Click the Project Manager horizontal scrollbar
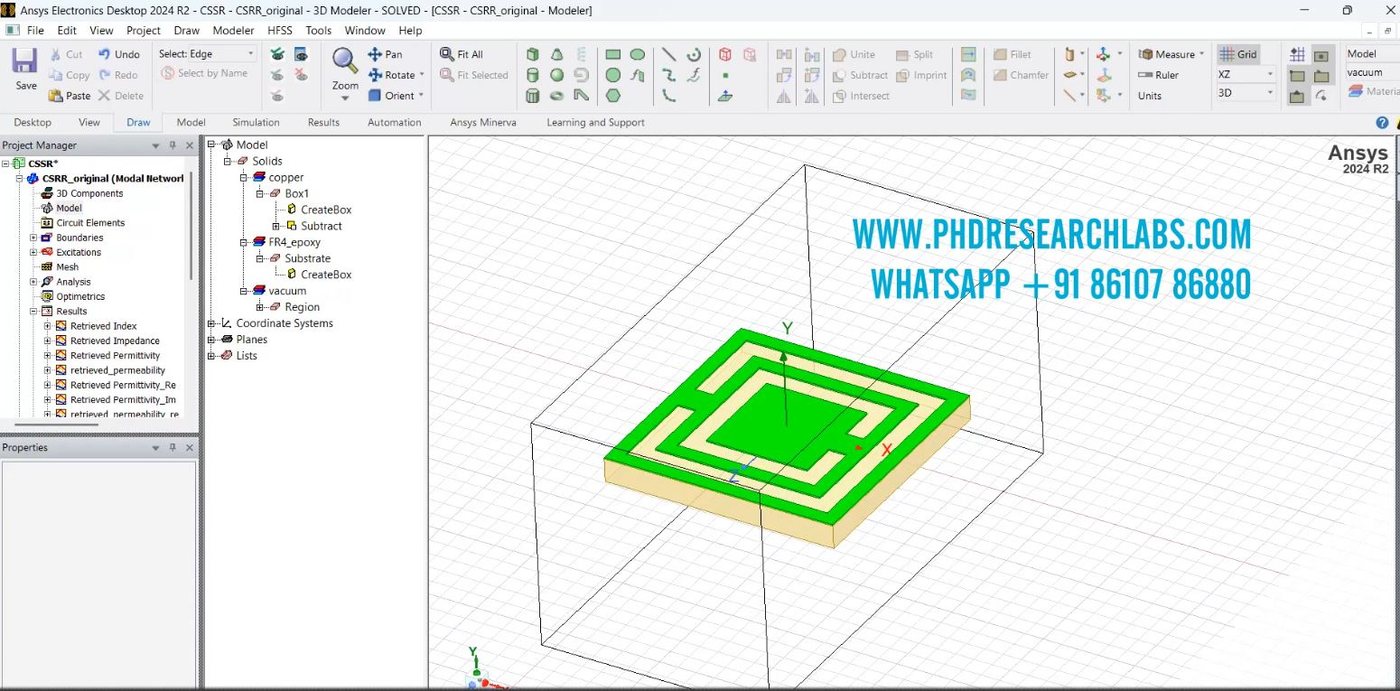 click(56, 425)
